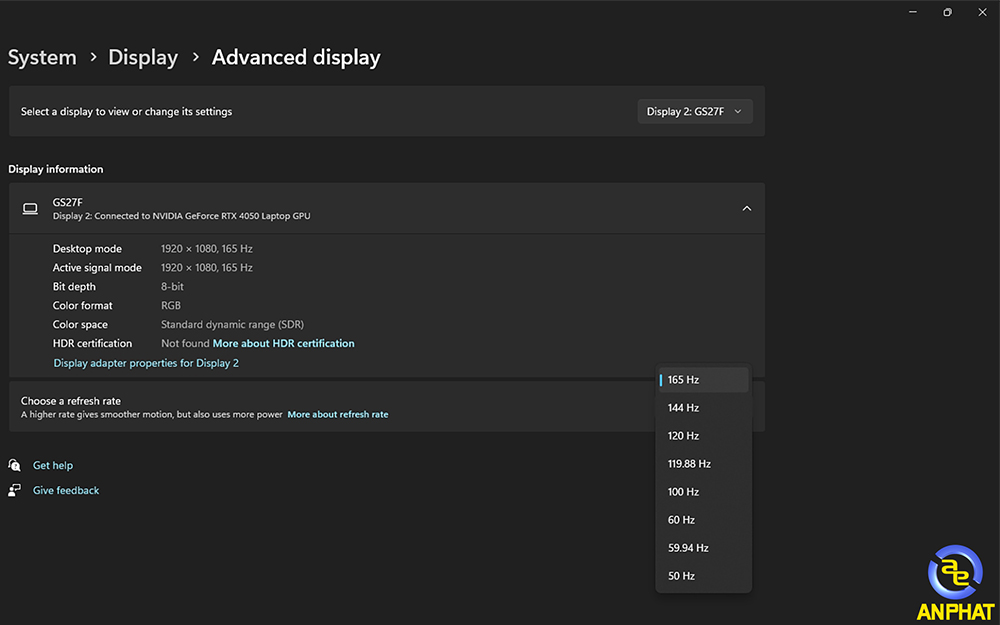Viewport: 1000px width, 625px height.
Task: Choose 120 Hz from the list
Action: pos(703,436)
